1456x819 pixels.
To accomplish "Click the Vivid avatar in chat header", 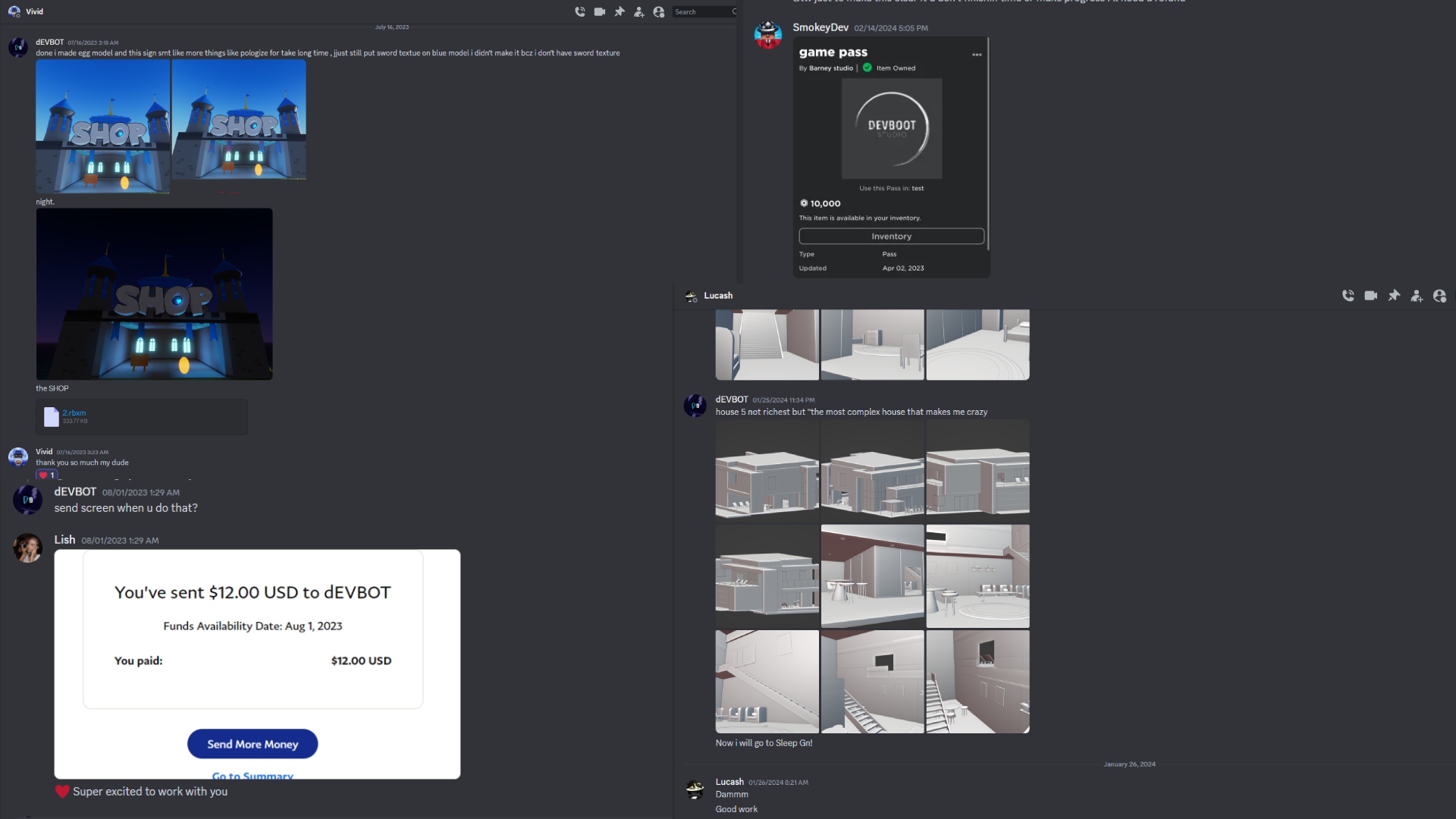I will click(x=14, y=11).
